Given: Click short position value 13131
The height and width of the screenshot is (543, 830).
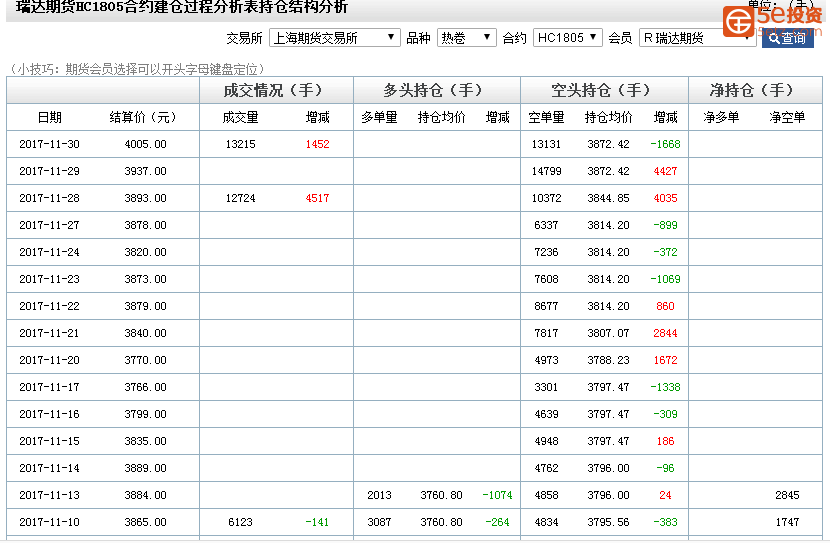Looking at the screenshot, I should [x=546, y=144].
